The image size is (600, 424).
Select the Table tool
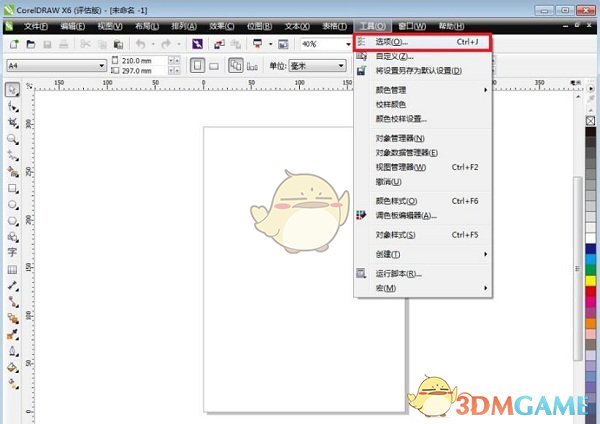tap(12, 269)
